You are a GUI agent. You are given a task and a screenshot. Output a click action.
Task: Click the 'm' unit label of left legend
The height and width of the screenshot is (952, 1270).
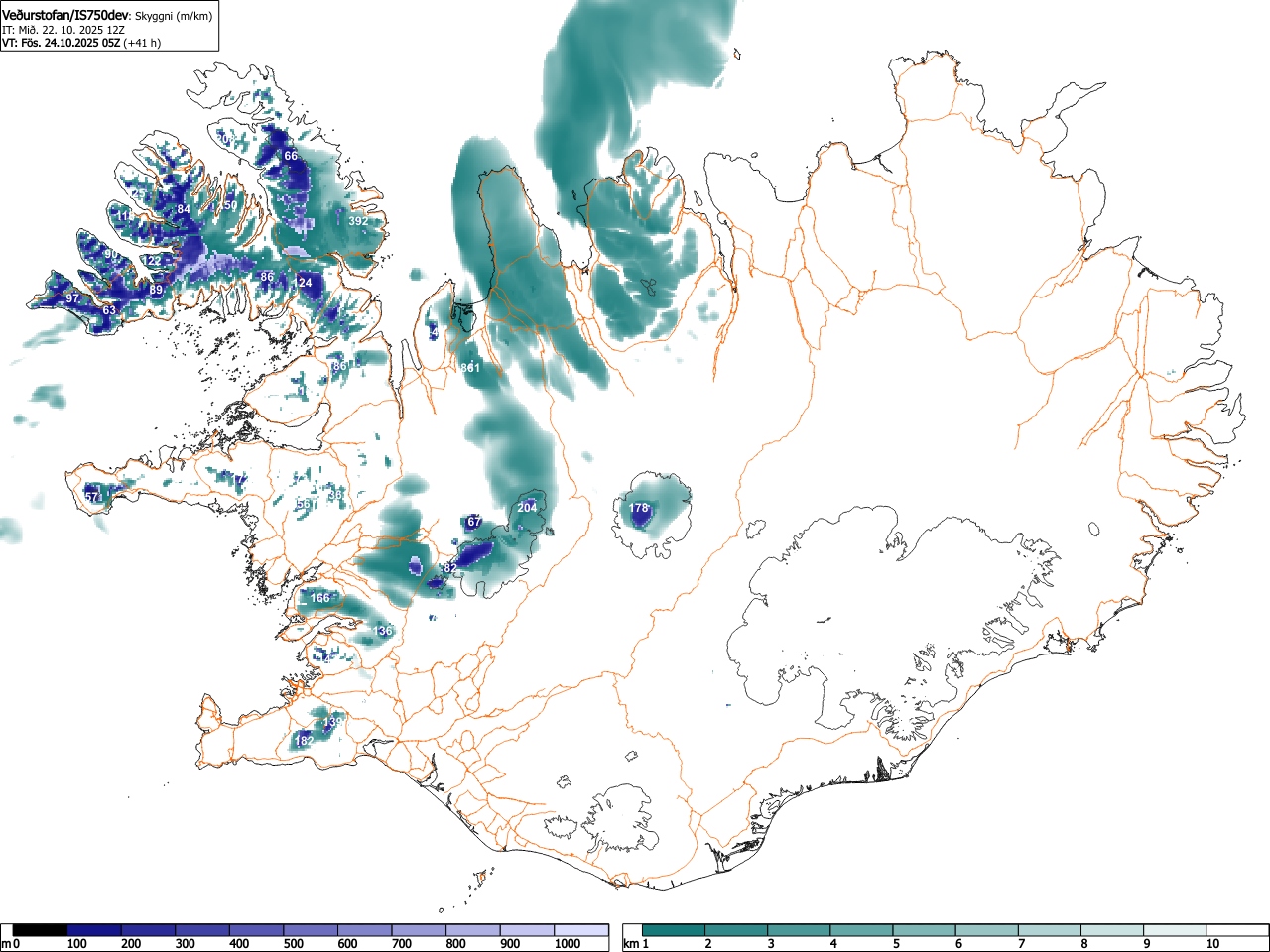[x=6, y=944]
